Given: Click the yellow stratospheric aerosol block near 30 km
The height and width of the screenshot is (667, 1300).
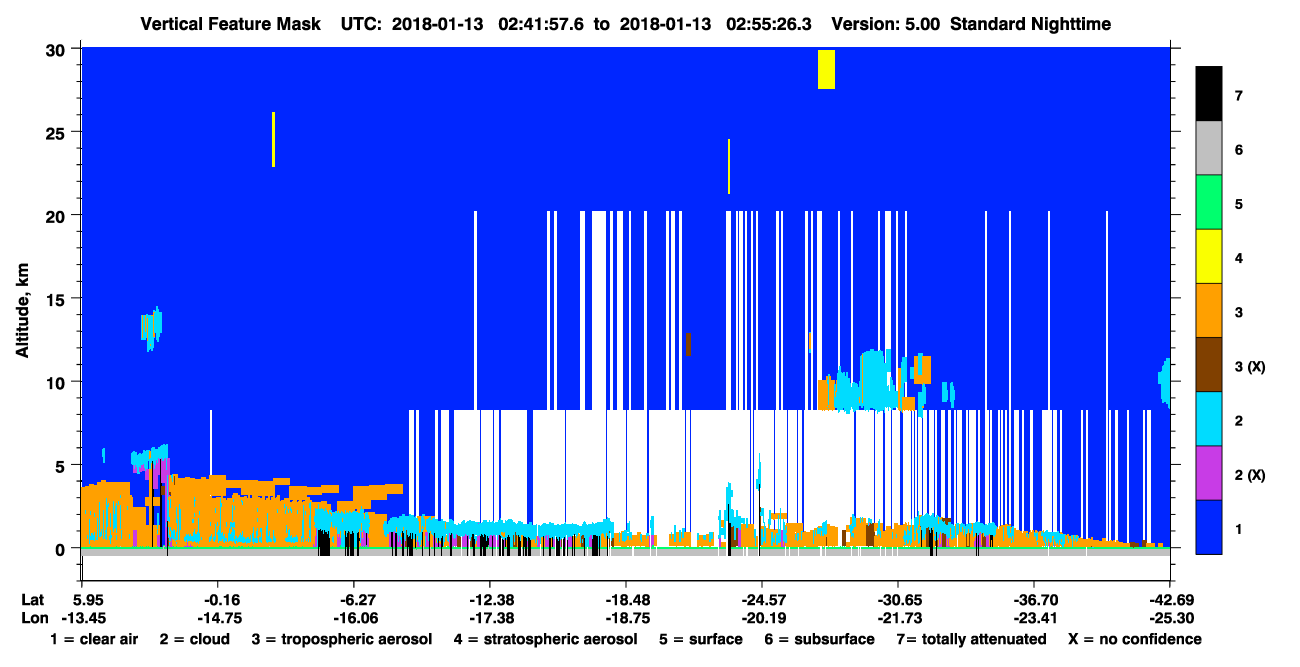Looking at the screenshot, I should (826, 69).
